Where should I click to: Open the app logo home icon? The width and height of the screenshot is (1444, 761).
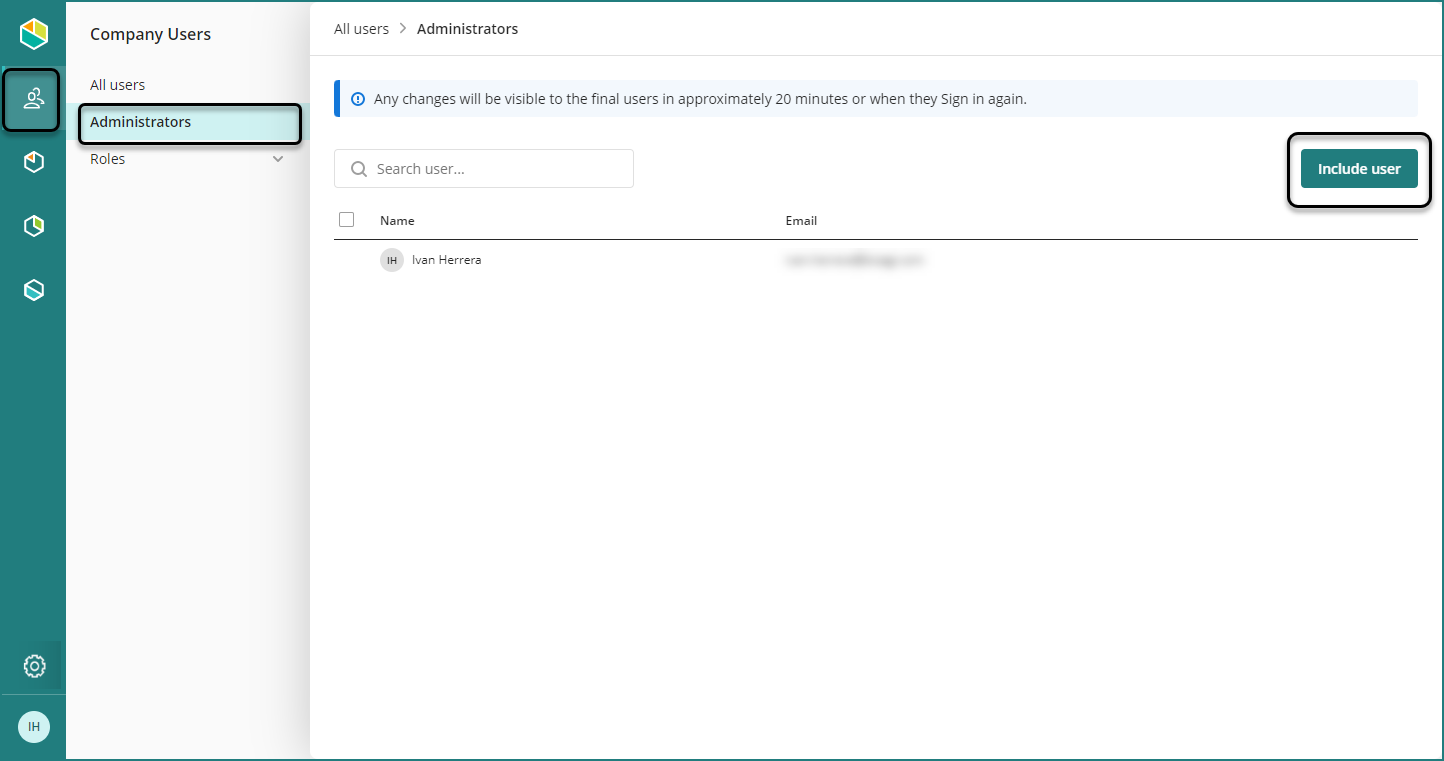pyautogui.click(x=33, y=33)
